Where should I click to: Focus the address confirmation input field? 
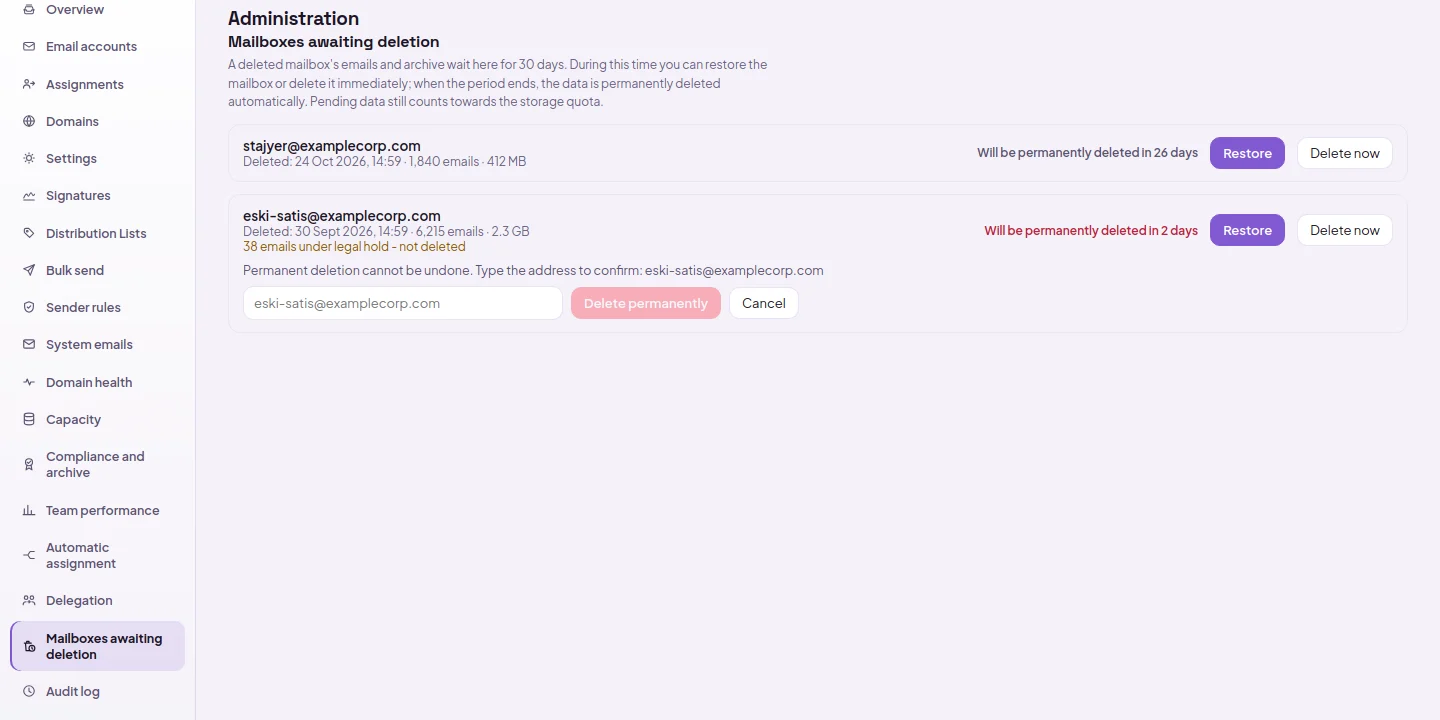tap(403, 303)
